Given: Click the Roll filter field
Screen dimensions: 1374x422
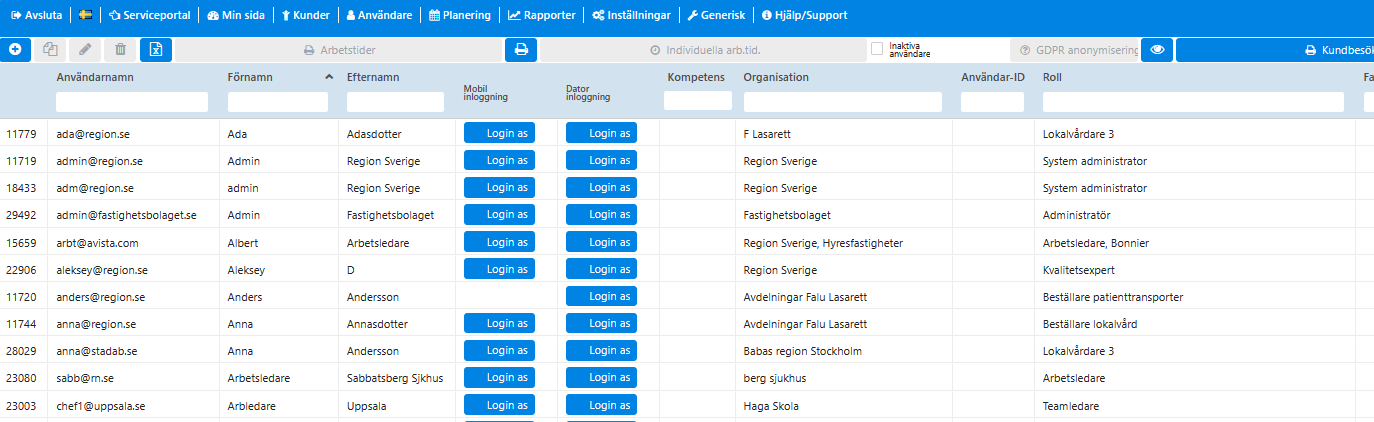Looking at the screenshot, I should (x=1193, y=102).
